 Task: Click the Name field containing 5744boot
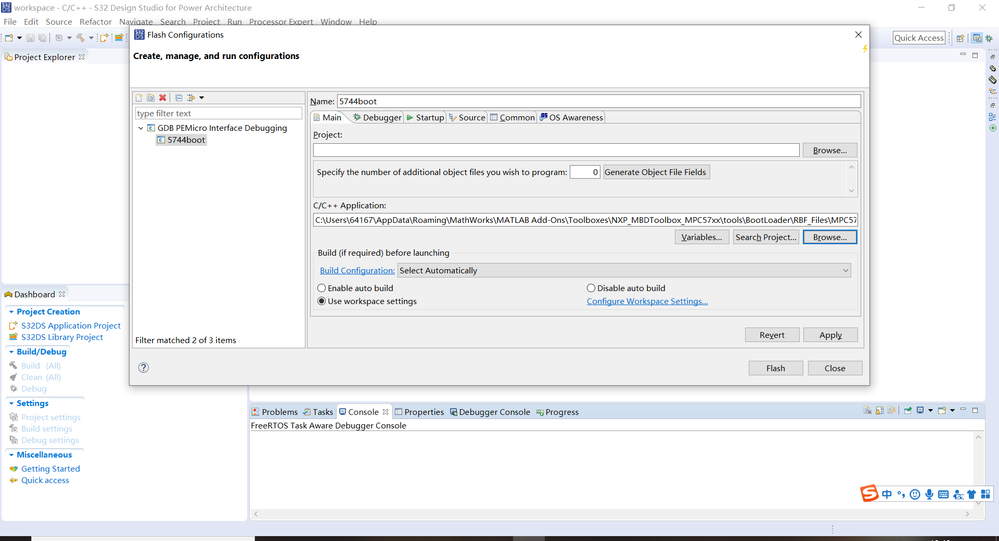click(599, 101)
